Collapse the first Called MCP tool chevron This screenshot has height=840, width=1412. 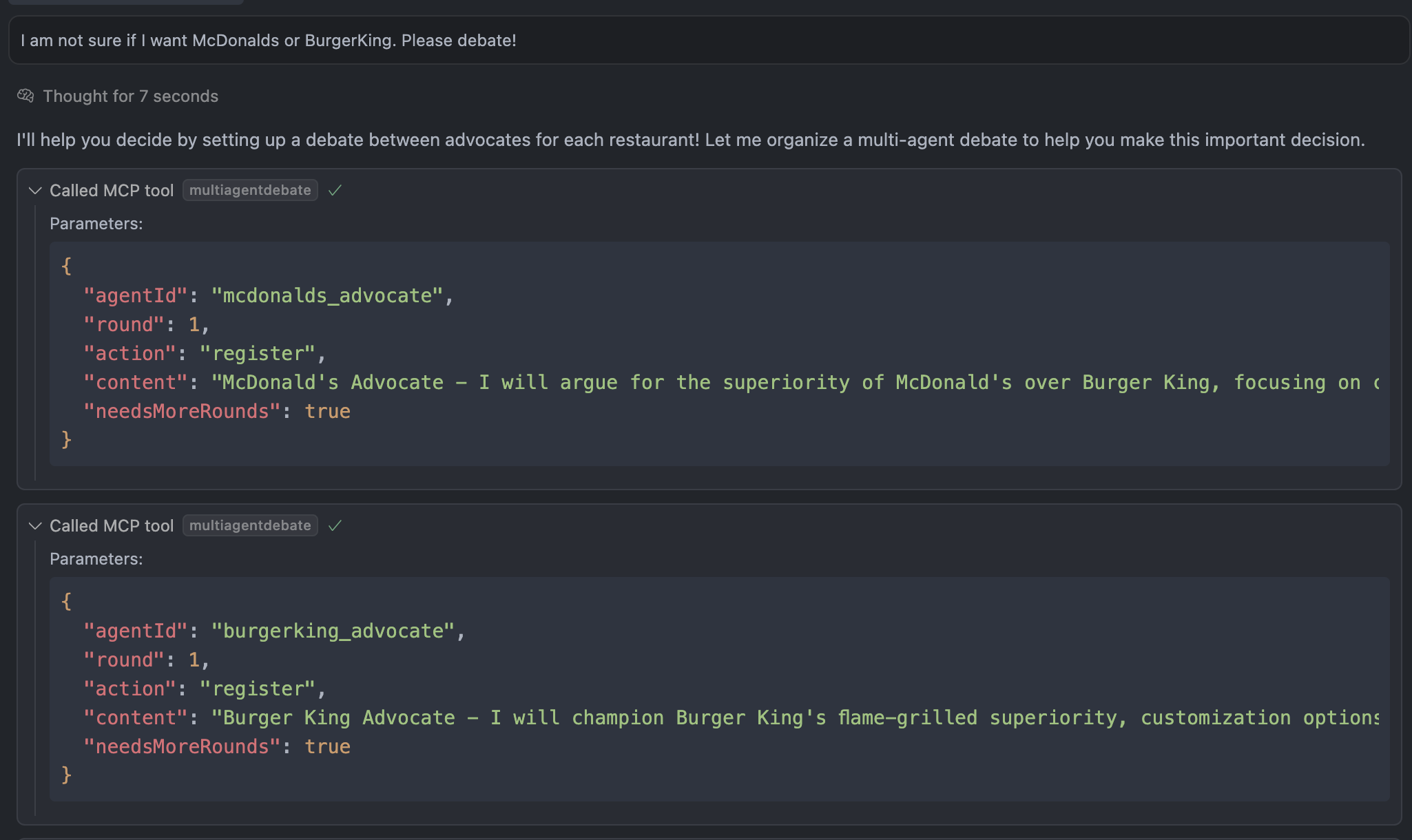tap(35, 191)
